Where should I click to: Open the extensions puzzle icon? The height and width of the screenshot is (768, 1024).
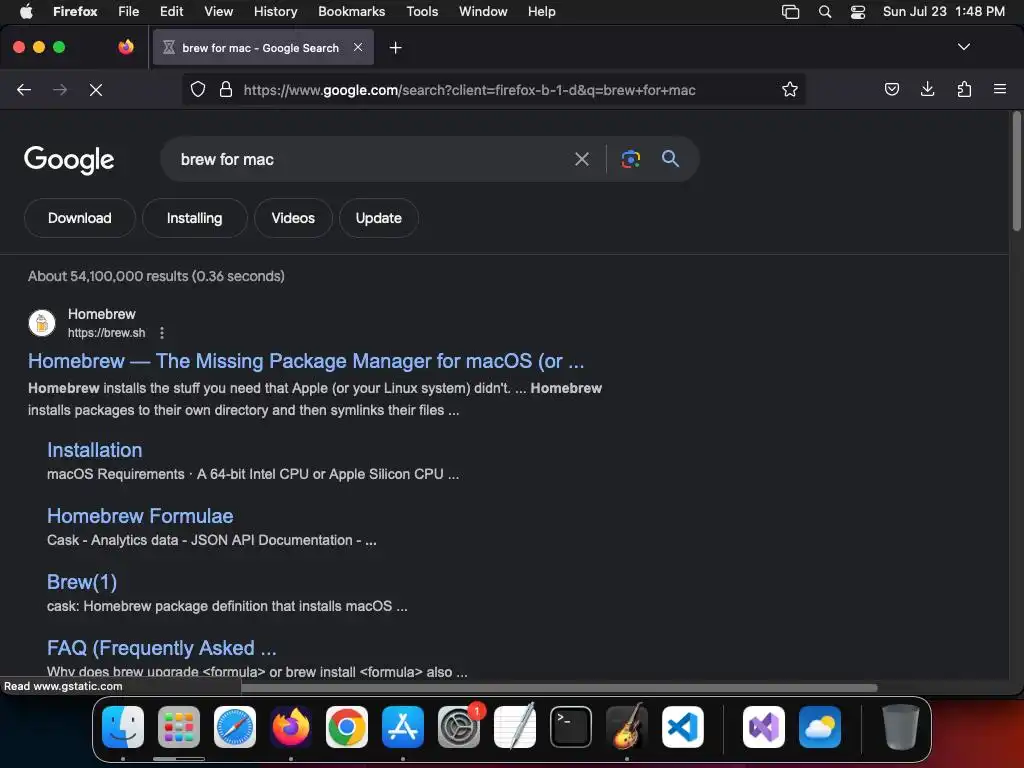coord(964,89)
